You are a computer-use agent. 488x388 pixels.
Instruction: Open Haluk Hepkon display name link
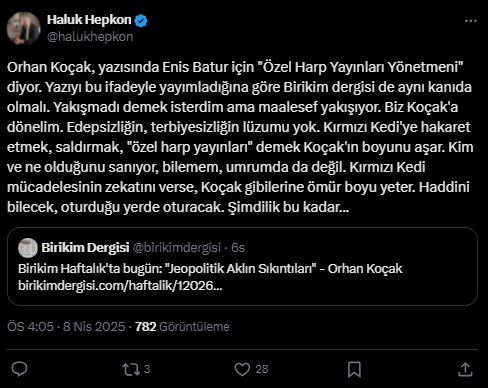pyautogui.click(x=89, y=20)
